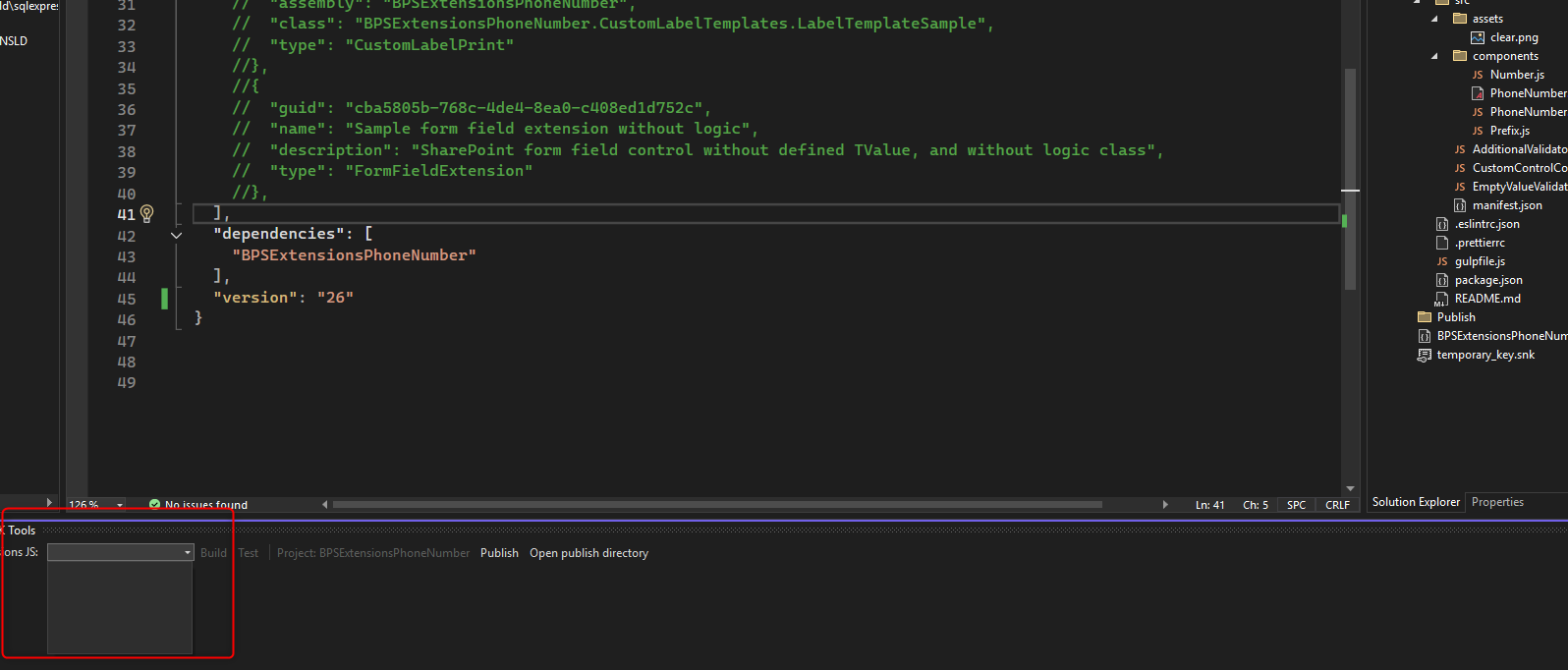Viewport: 1568px width, 670px height.
Task: Click the README.md markdown file icon
Action: (x=1442, y=299)
